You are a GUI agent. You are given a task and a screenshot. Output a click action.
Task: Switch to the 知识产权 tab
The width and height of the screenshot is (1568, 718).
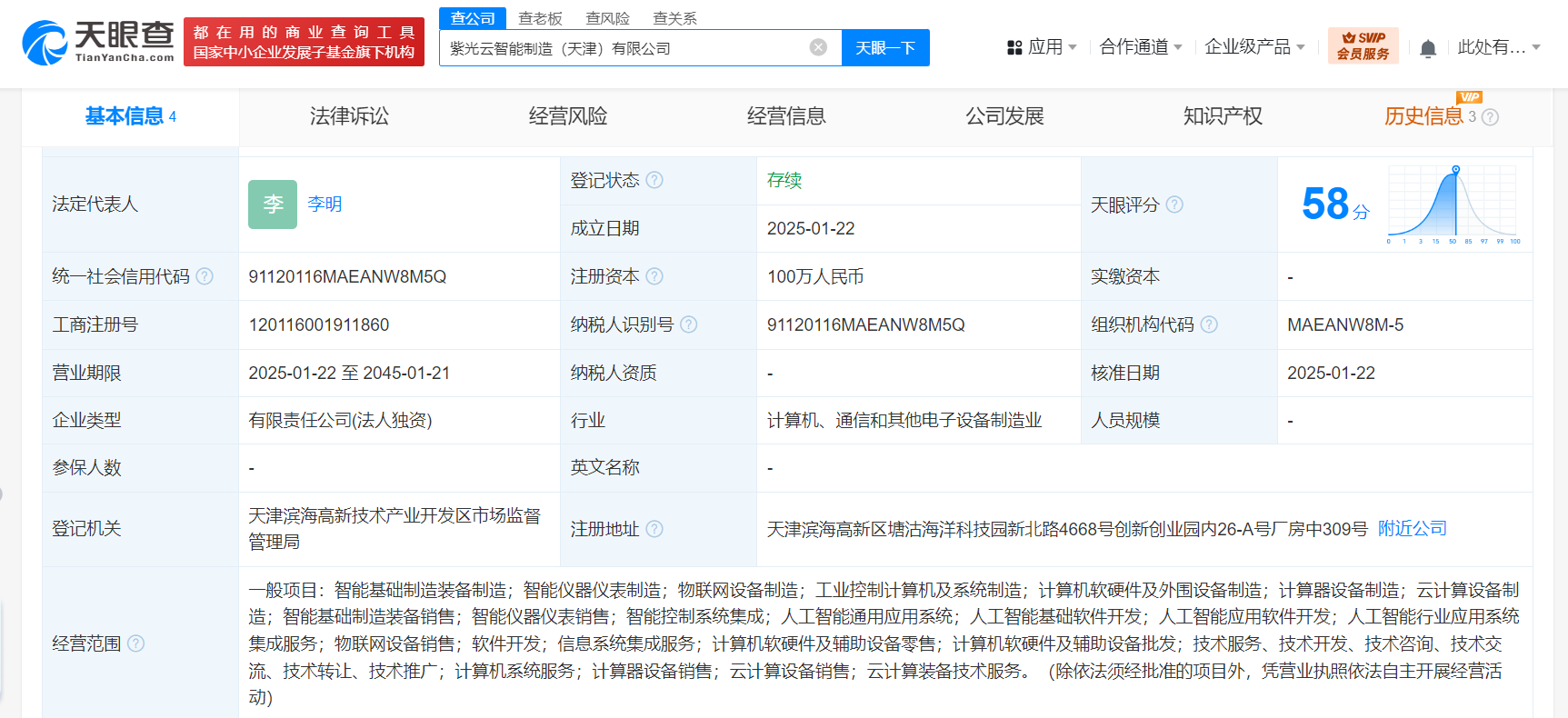(1223, 116)
